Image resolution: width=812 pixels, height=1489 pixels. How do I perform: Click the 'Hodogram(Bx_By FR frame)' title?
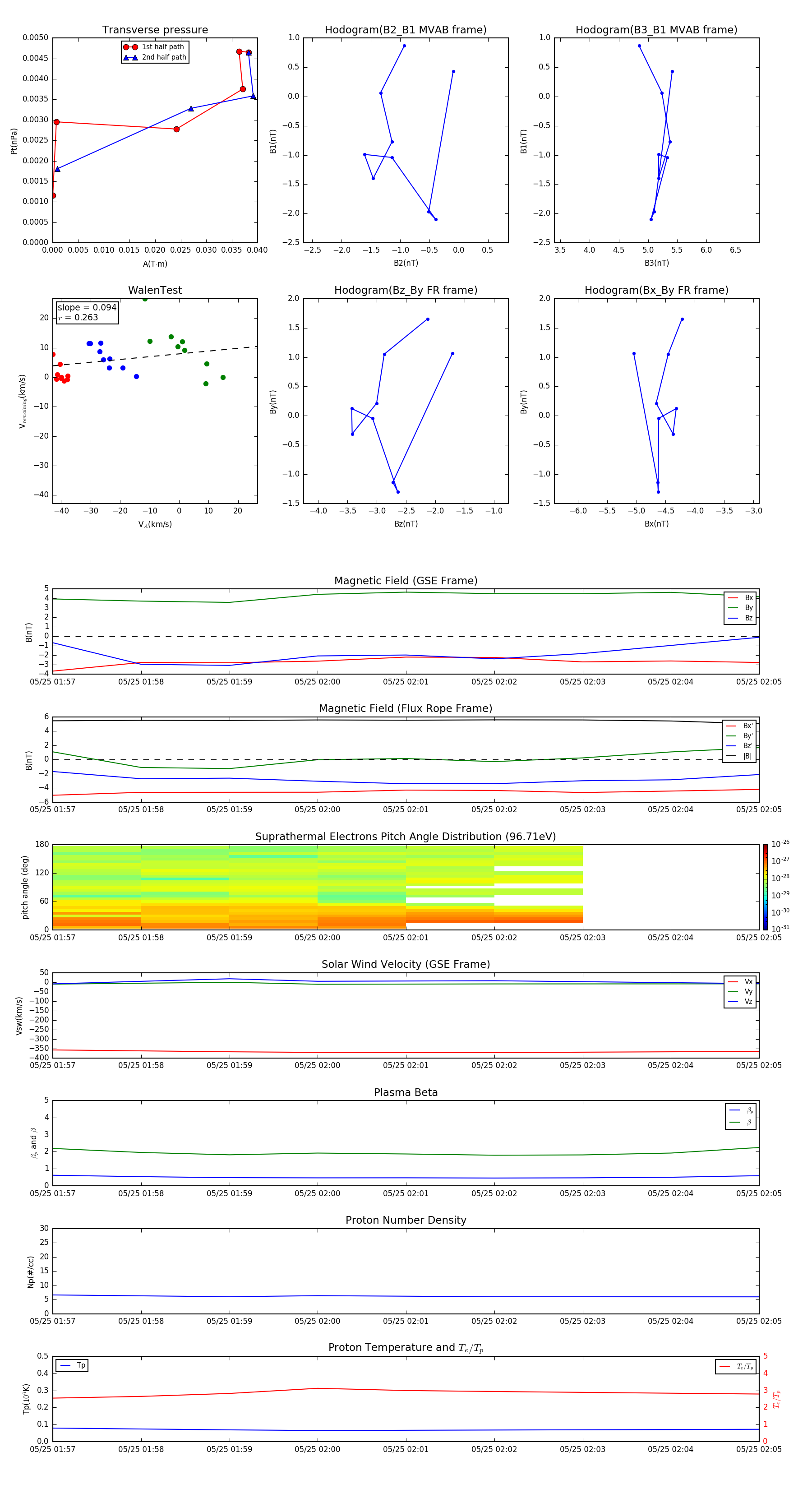(656, 290)
